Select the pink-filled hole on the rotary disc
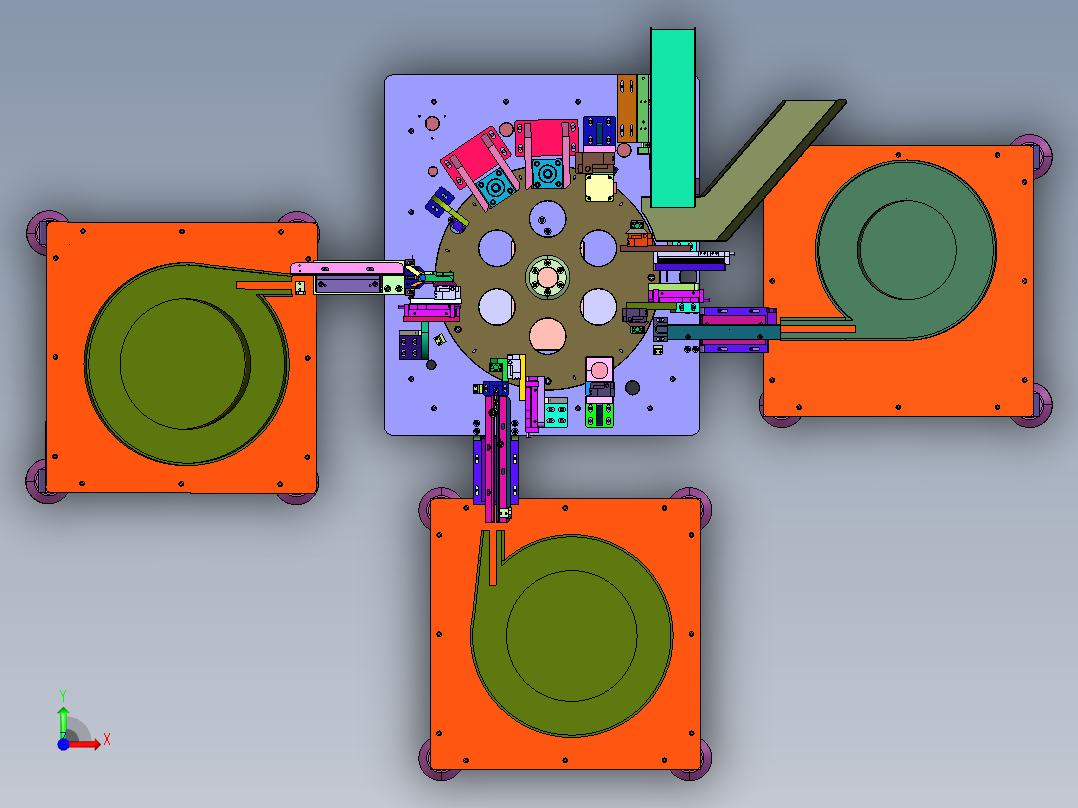Viewport: 1078px width, 808px height. 548,336
